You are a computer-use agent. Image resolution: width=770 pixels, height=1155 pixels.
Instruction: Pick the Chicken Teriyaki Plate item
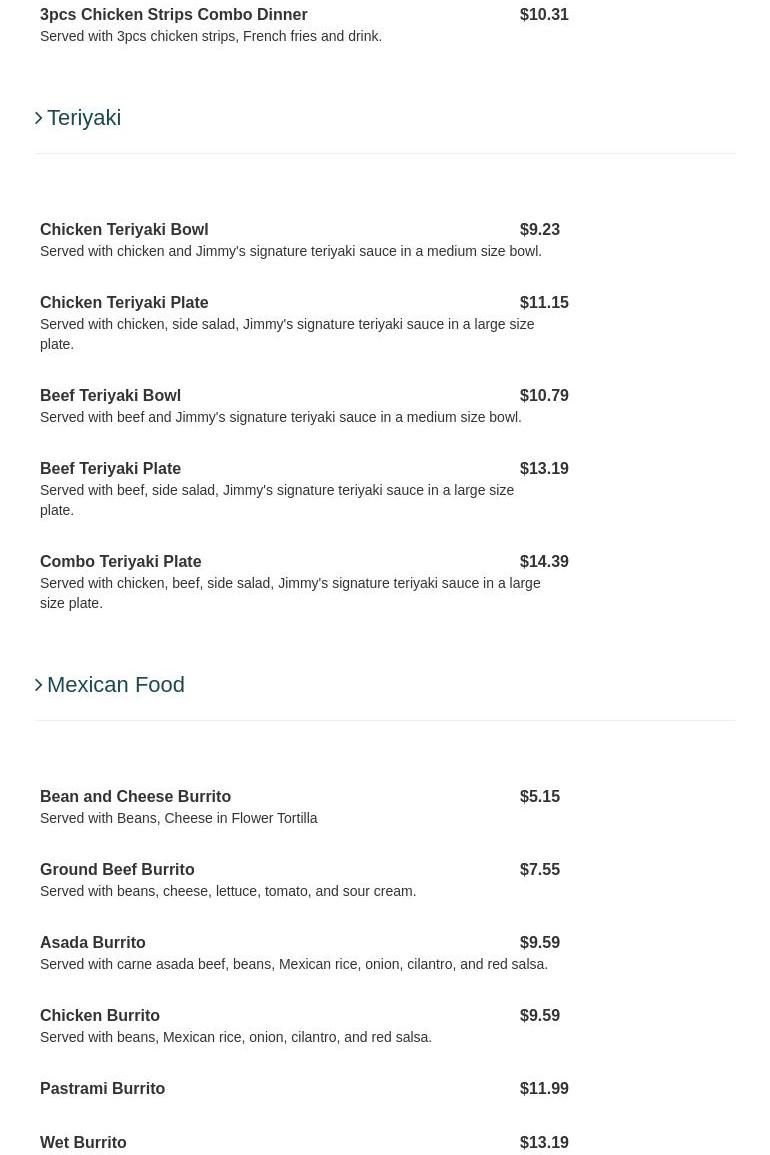pos(124,303)
